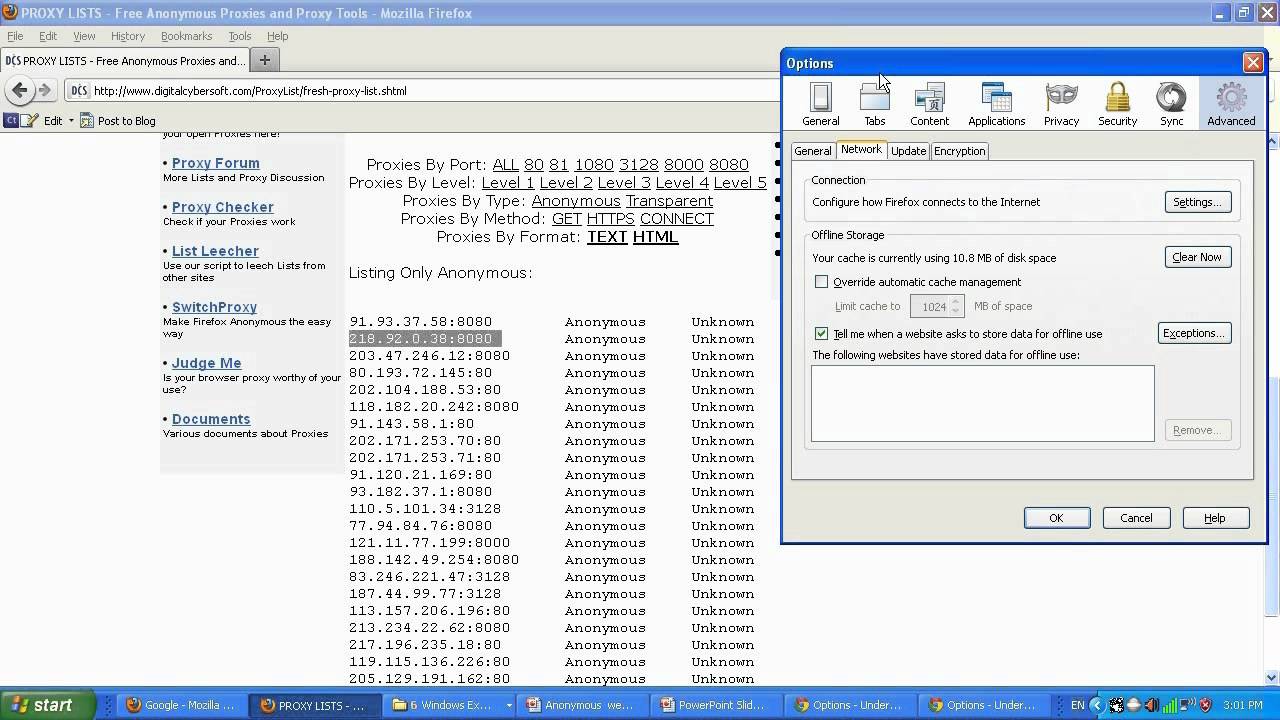The height and width of the screenshot is (720, 1280).
Task: Click the dialog Help button
Action: tap(1215, 518)
